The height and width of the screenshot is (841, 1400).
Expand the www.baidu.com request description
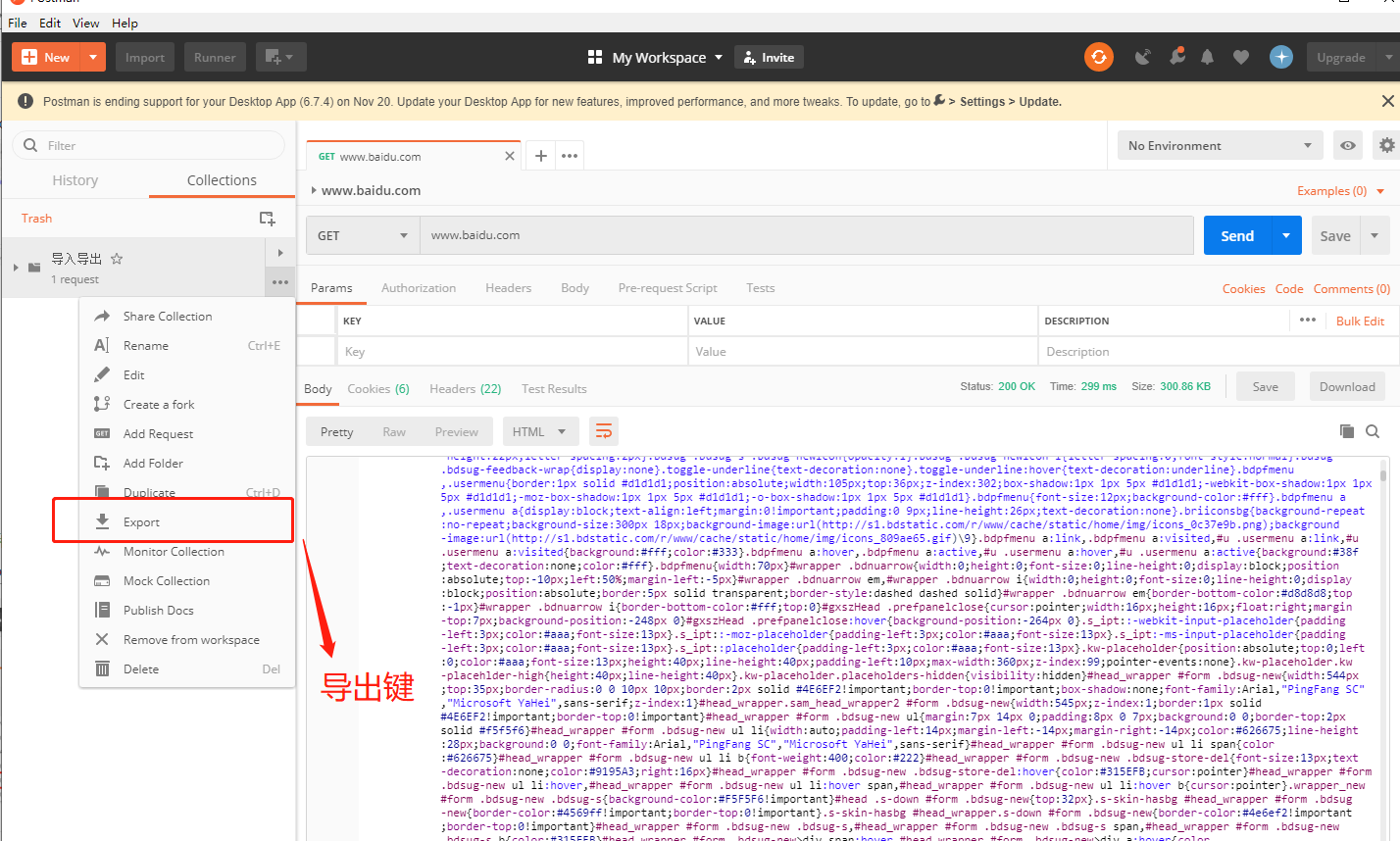[x=314, y=190]
